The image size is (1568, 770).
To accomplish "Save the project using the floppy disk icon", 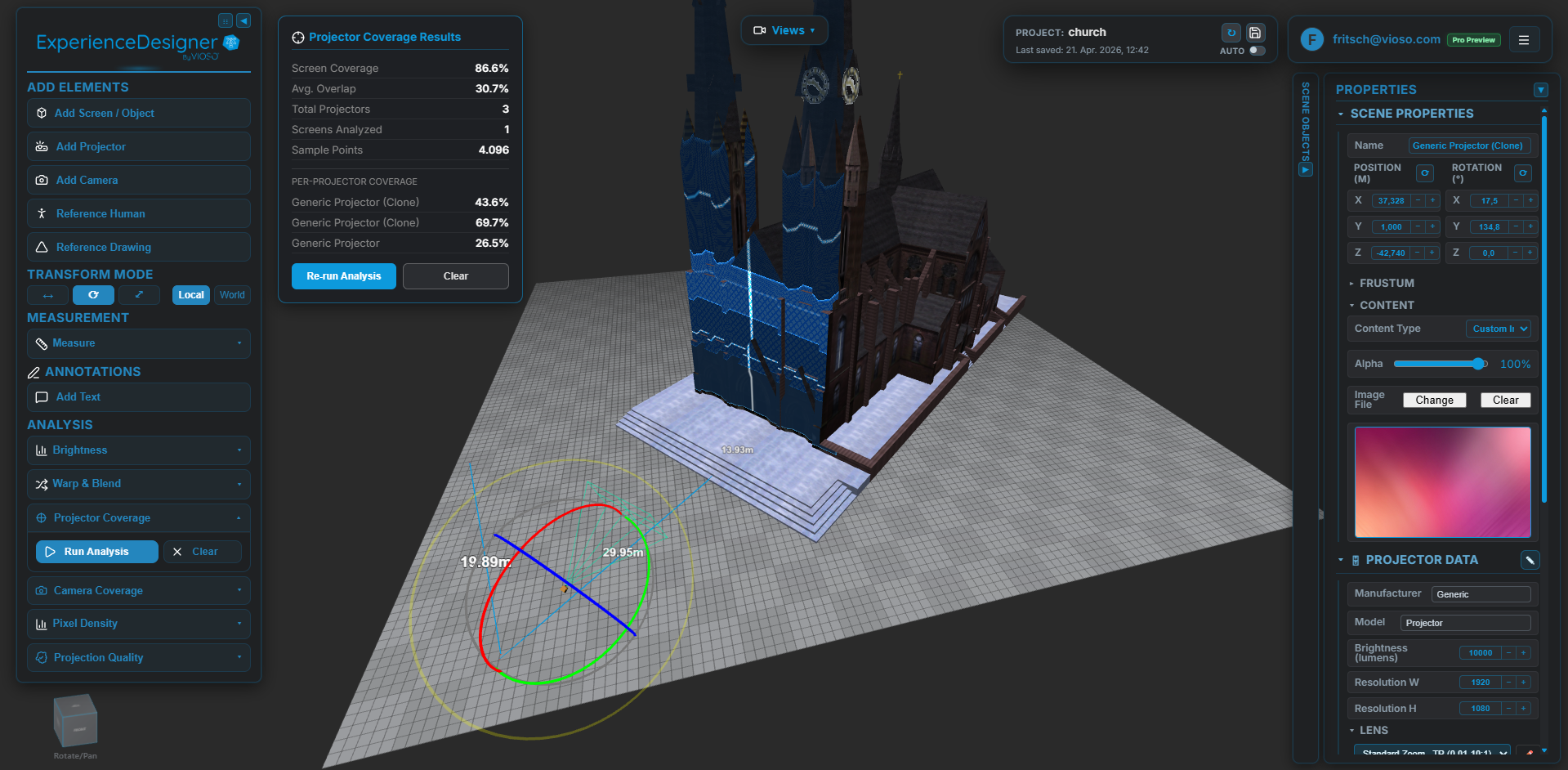I will click(1254, 33).
